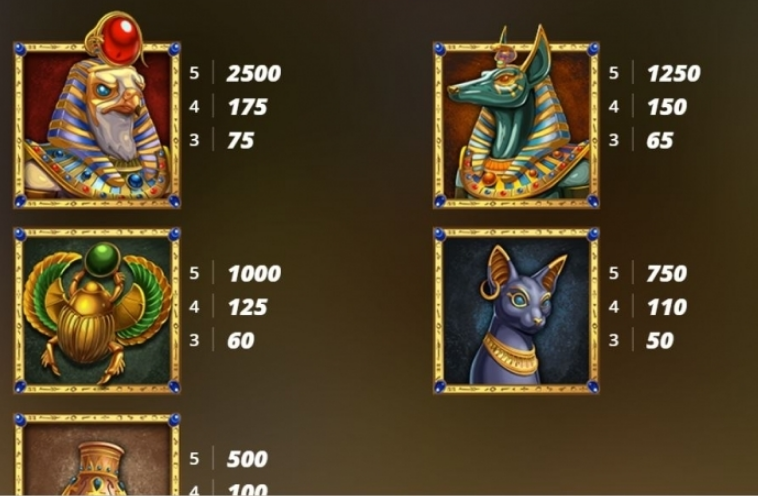Click the 65 payout value
The image size is (758, 496).
(660, 140)
